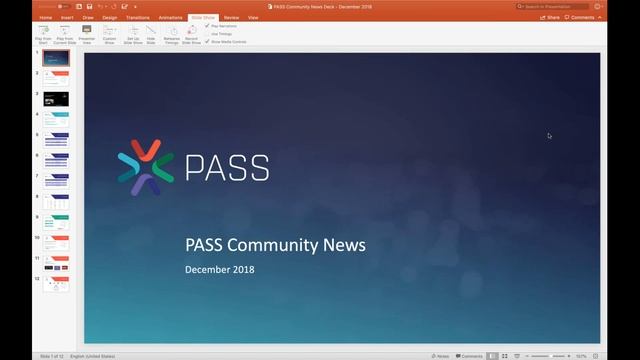Image resolution: width=640 pixels, height=360 pixels.
Task: Toggle Show Media Controls checkbox
Action: tap(207, 42)
